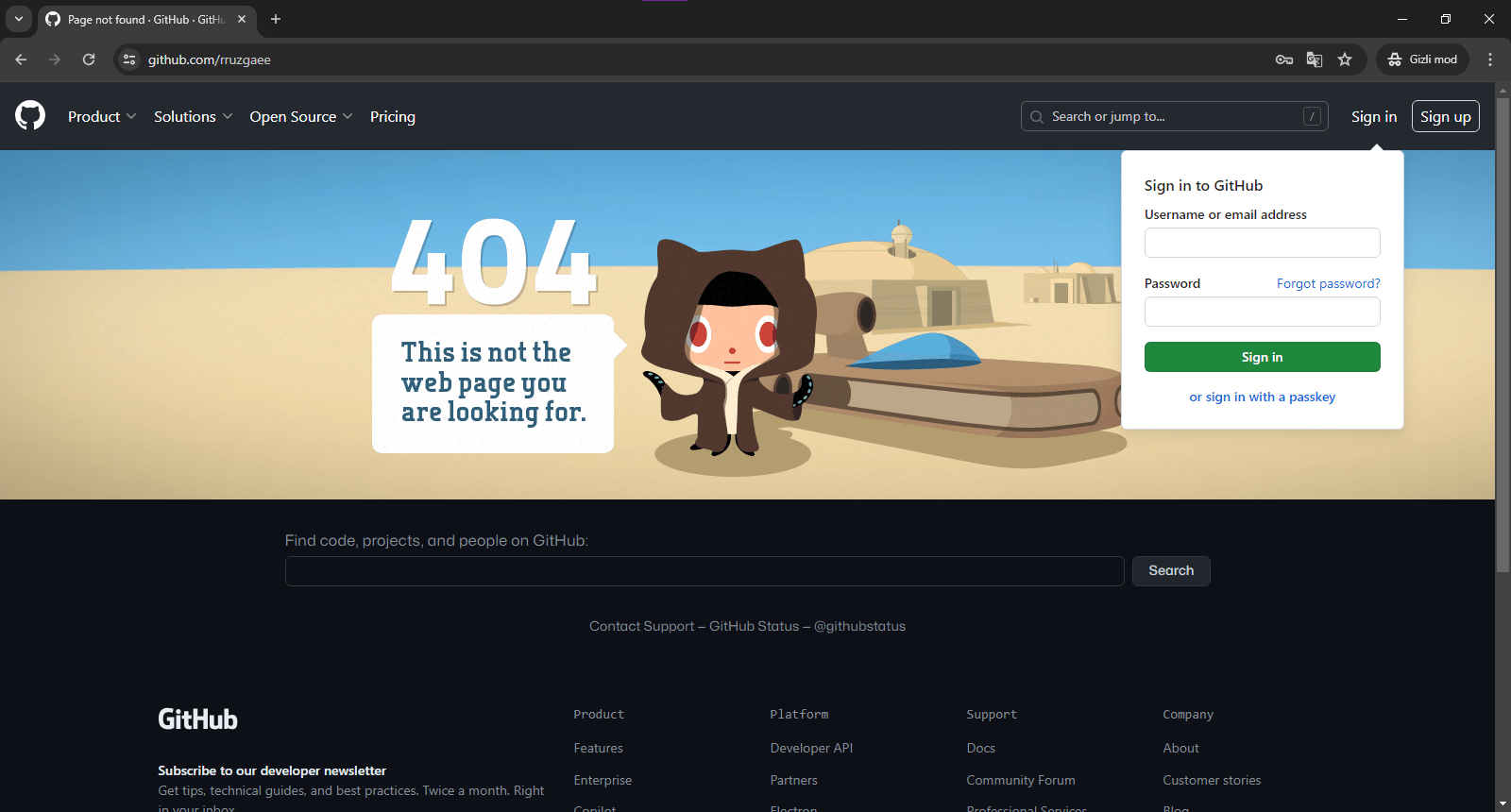
Task: Choose sign in with a passkey
Action: click(1263, 397)
